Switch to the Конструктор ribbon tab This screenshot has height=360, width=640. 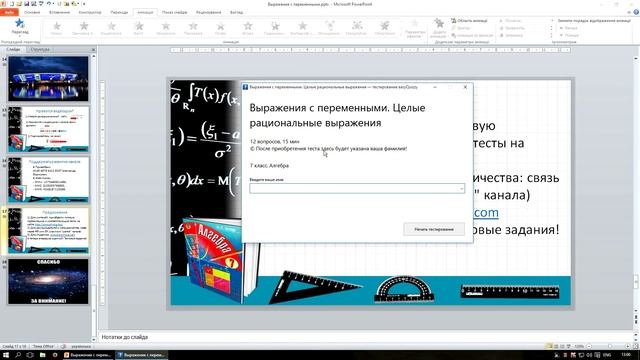pyautogui.click(x=90, y=12)
